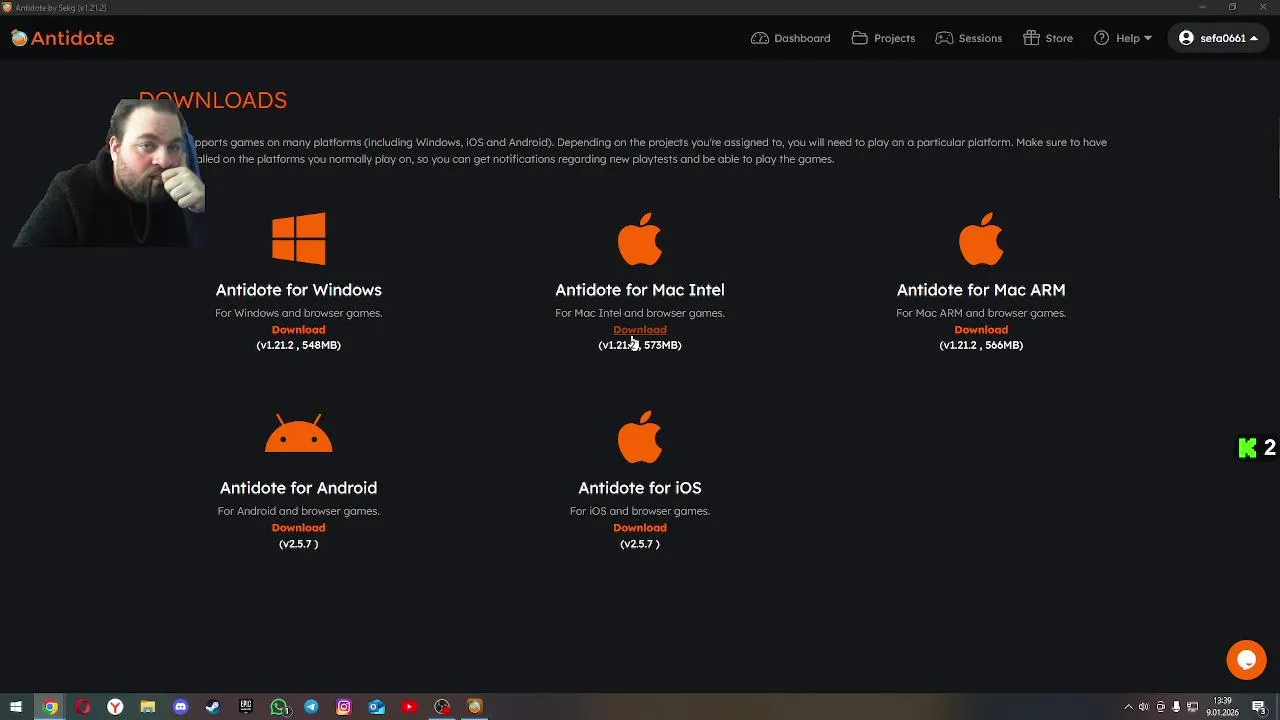The width and height of the screenshot is (1280, 720).
Task: Select the 'Antidote for iOS' heading
Action: (x=640, y=488)
